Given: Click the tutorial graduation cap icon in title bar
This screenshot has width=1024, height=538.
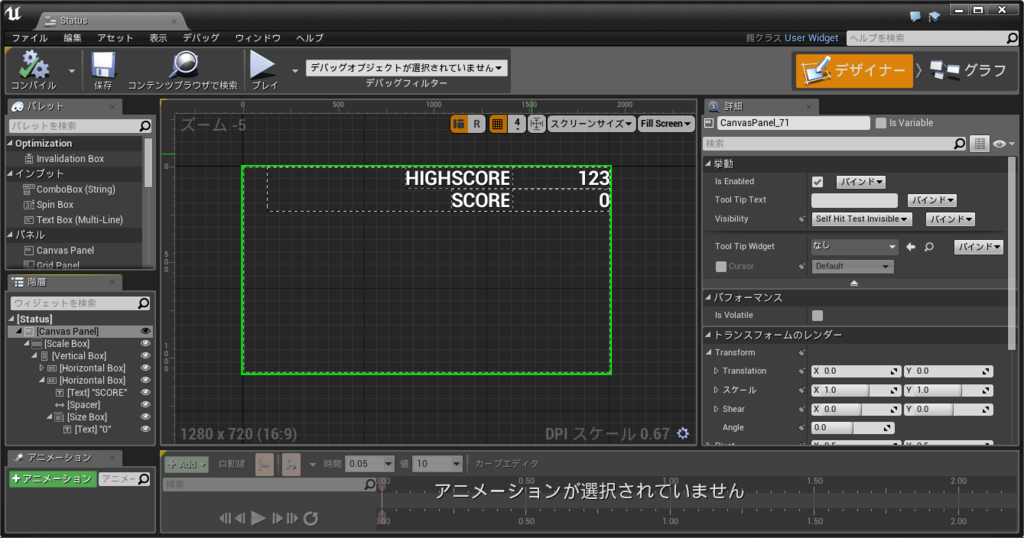Looking at the screenshot, I should pyautogui.click(x=934, y=17).
